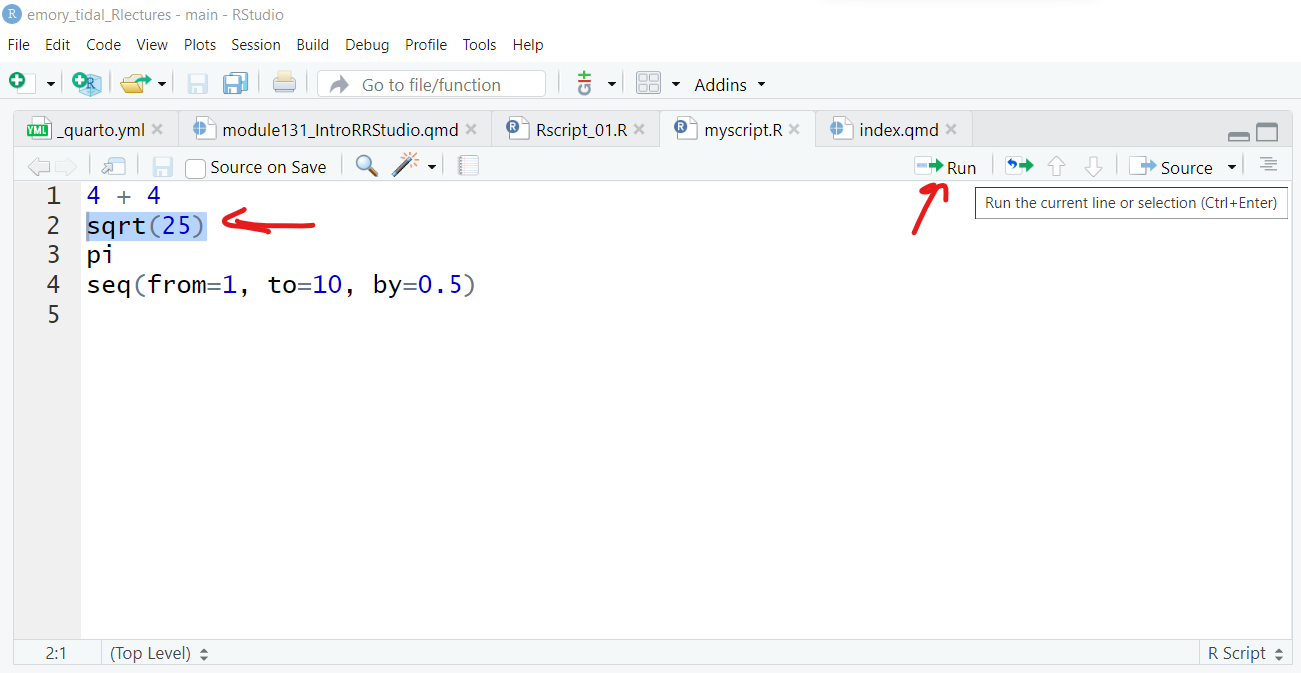
Task: Toggle the Source on Save checkbox
Action: point(196,168)
